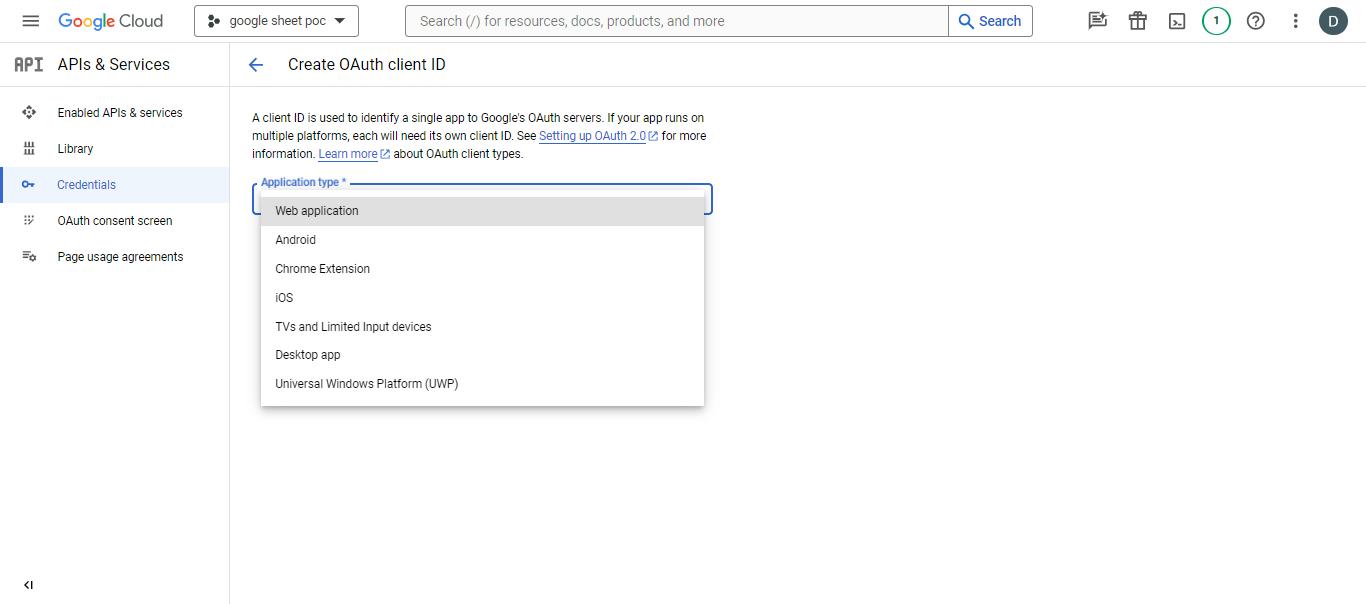Choose iOS application type
Screen dimensions: 1366x604
[x=482, y=298]
